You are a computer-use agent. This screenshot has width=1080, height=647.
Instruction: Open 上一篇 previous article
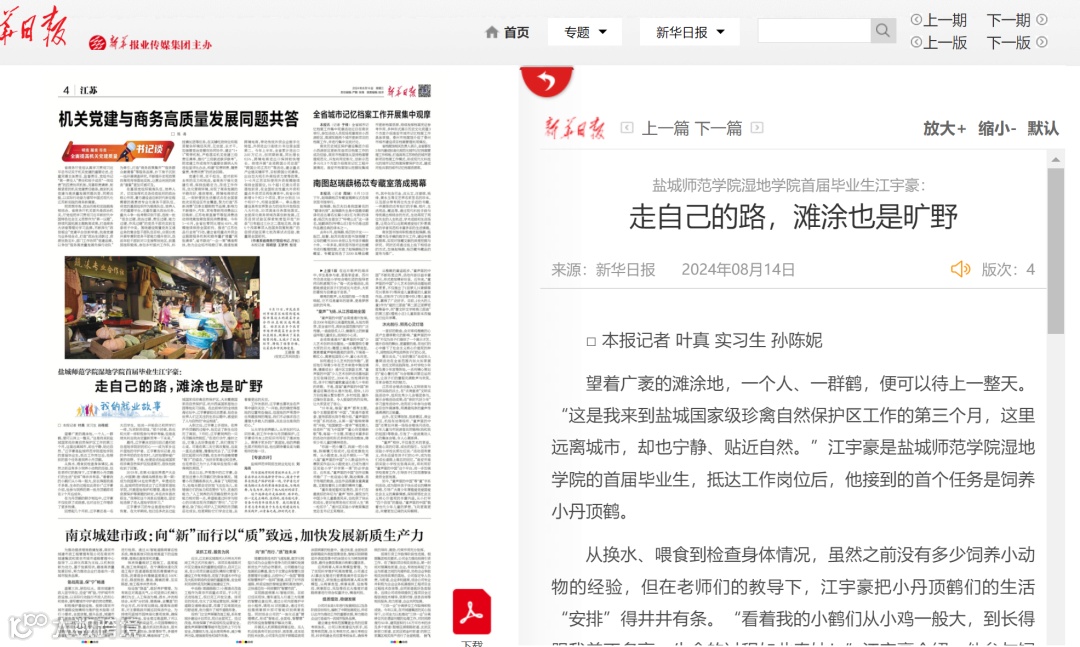[x=665, y=128]
